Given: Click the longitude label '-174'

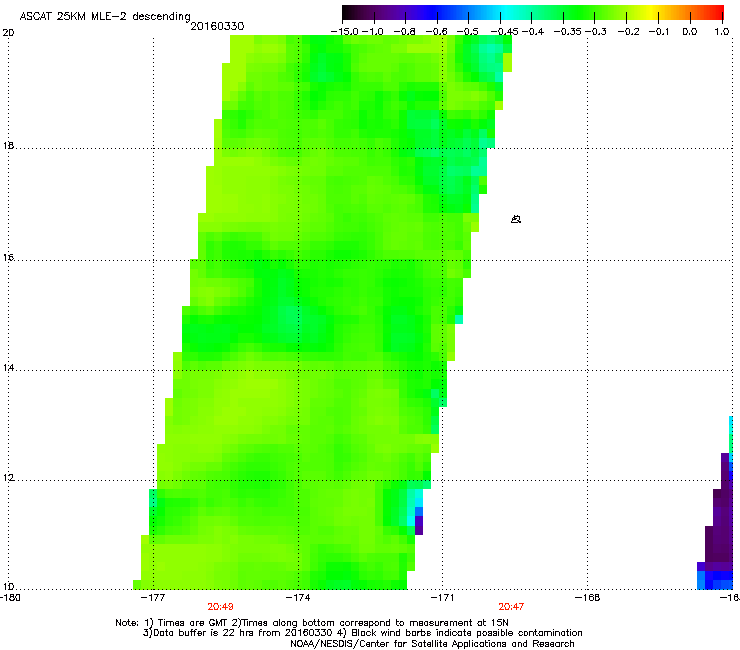Looking at the screenshot, I should point(298,597).
